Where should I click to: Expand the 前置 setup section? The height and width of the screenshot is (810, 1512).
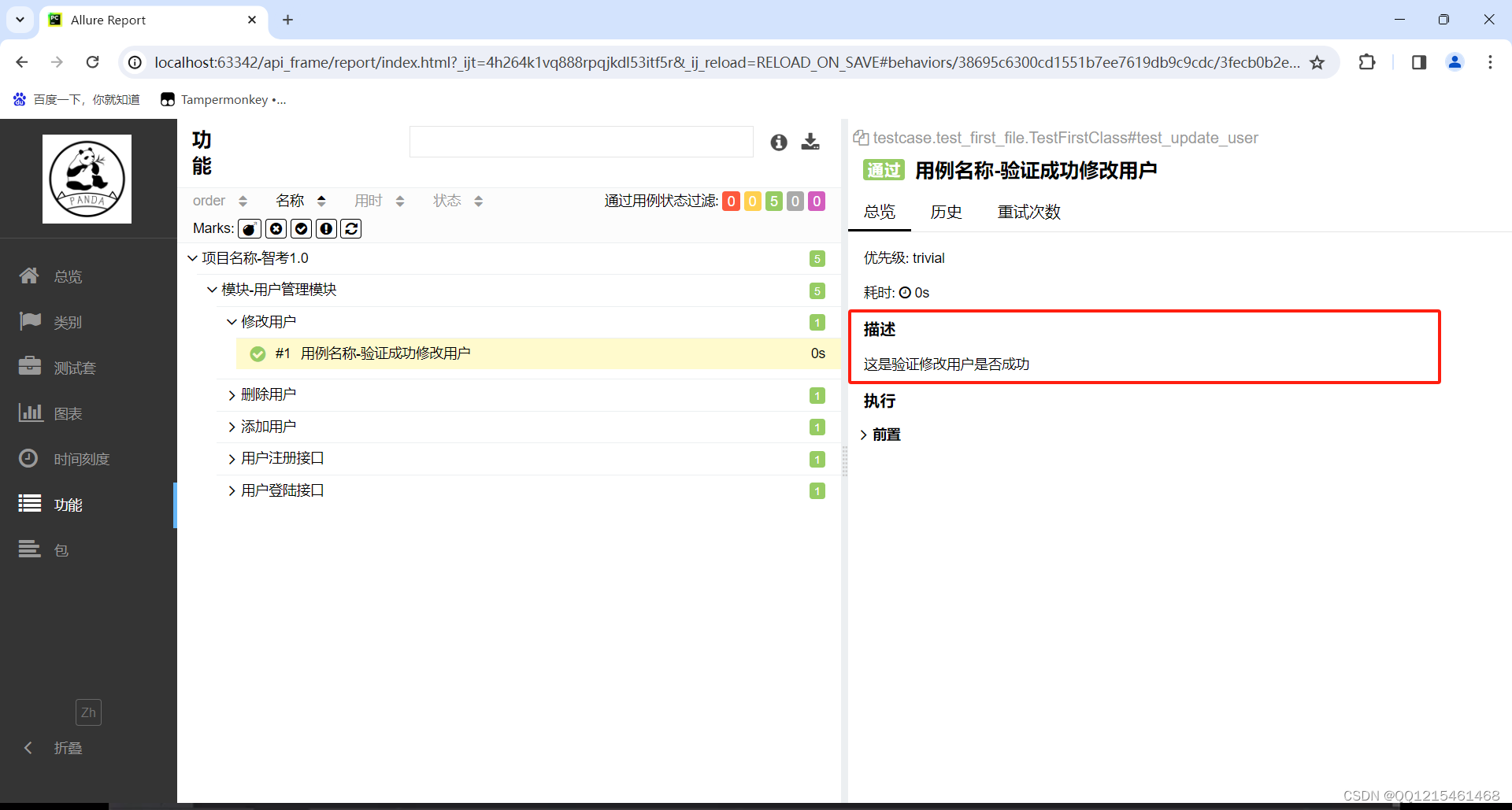click(881, 435)
